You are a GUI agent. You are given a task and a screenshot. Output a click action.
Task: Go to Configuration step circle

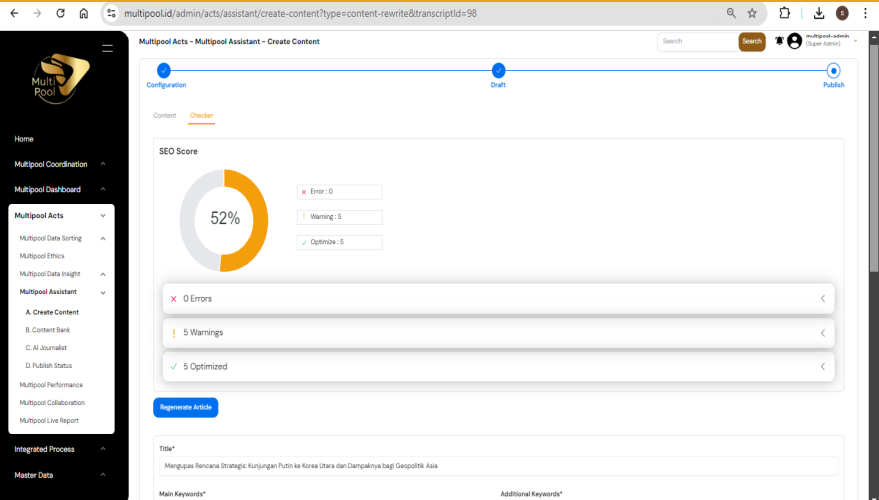pos(164,71)
